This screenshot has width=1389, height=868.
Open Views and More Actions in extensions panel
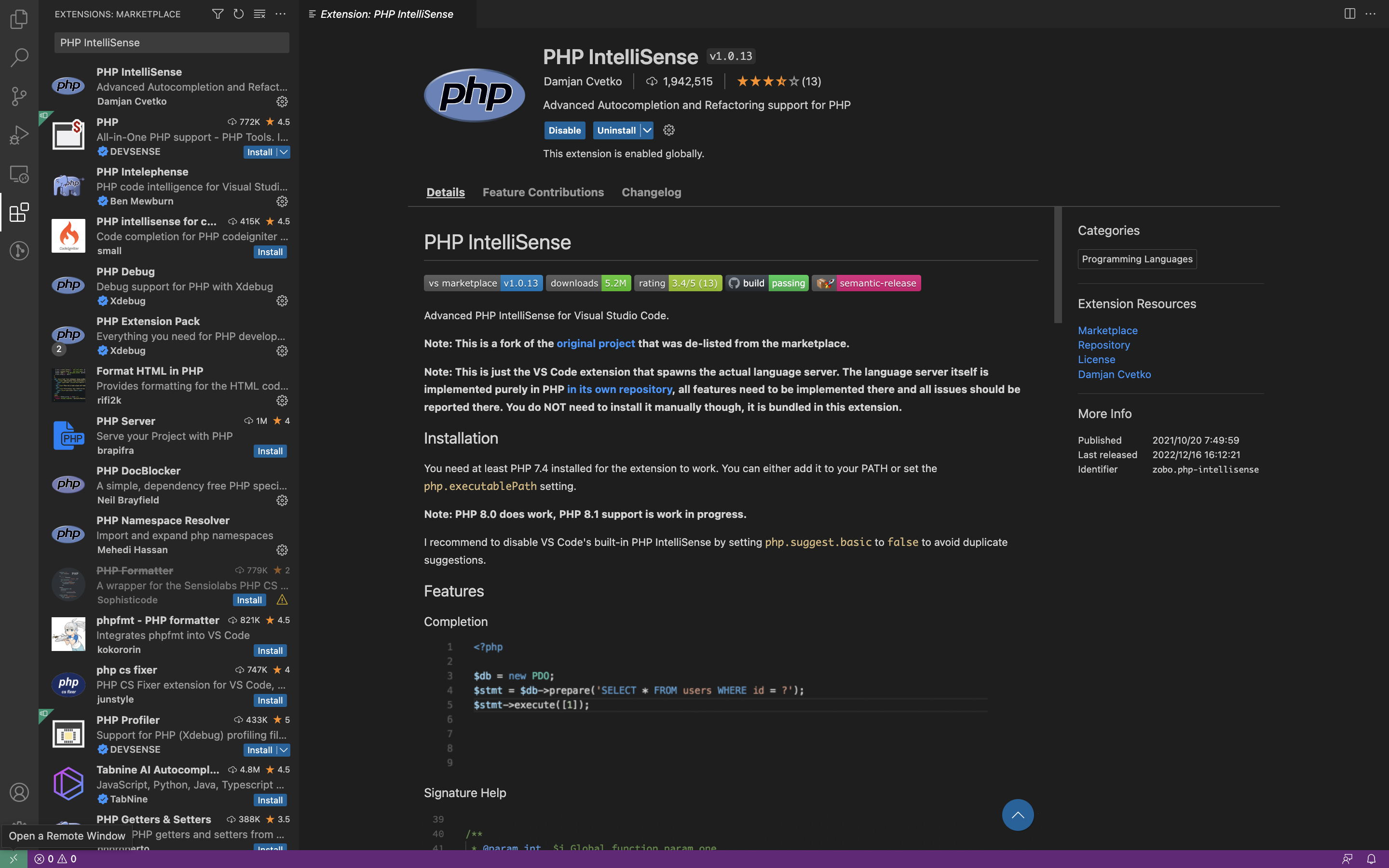[280, 14]
